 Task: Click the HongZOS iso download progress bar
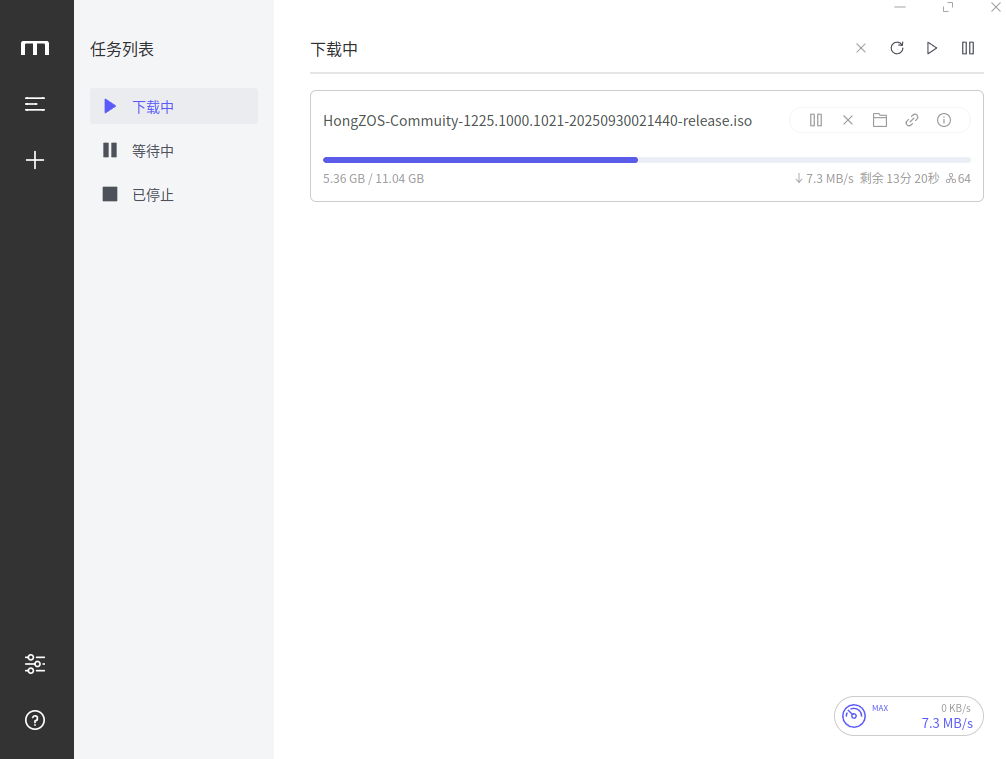(x=647, y=160)
